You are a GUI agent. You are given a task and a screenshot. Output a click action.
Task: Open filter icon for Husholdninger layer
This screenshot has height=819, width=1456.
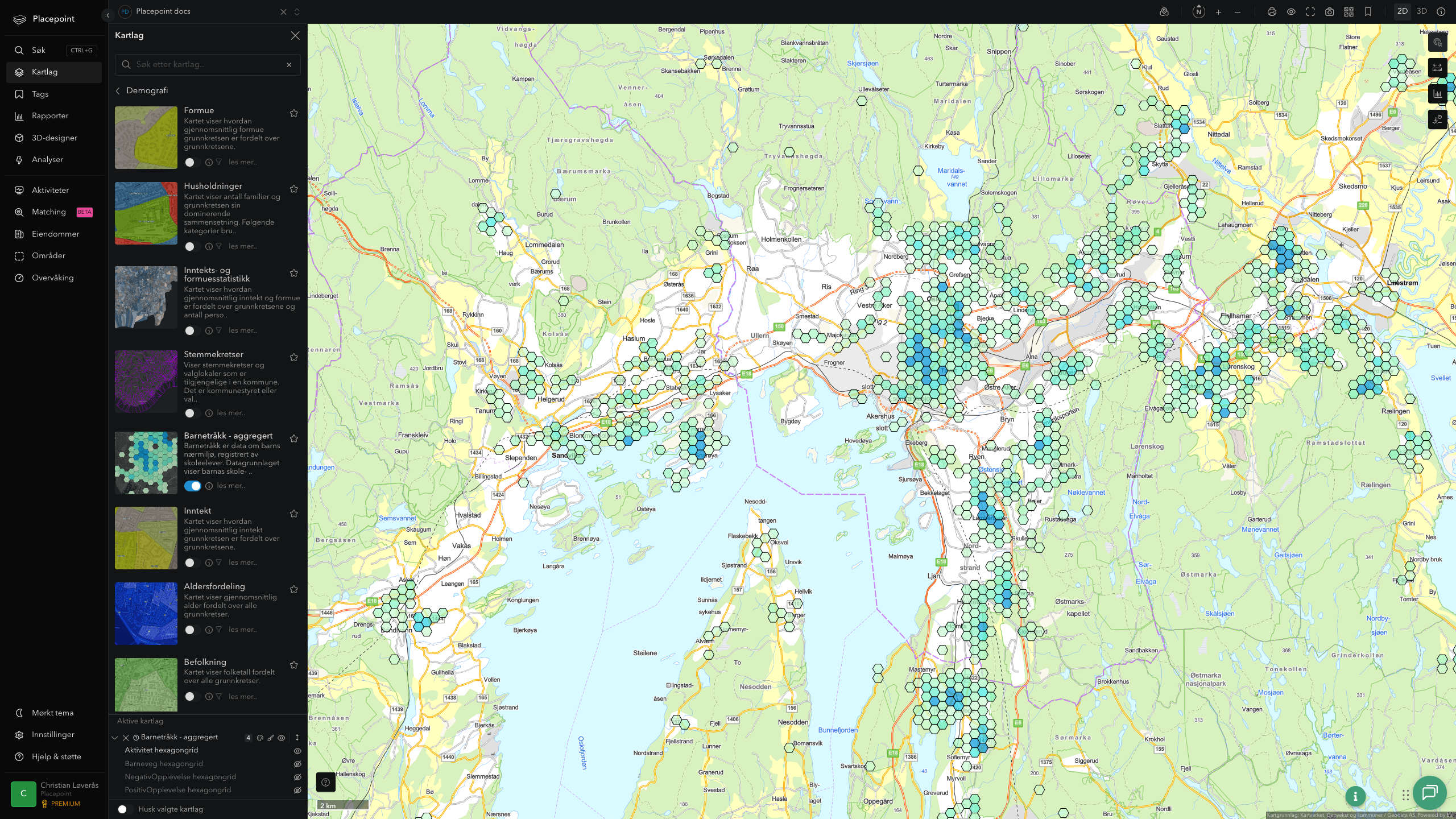coord(219,246)
